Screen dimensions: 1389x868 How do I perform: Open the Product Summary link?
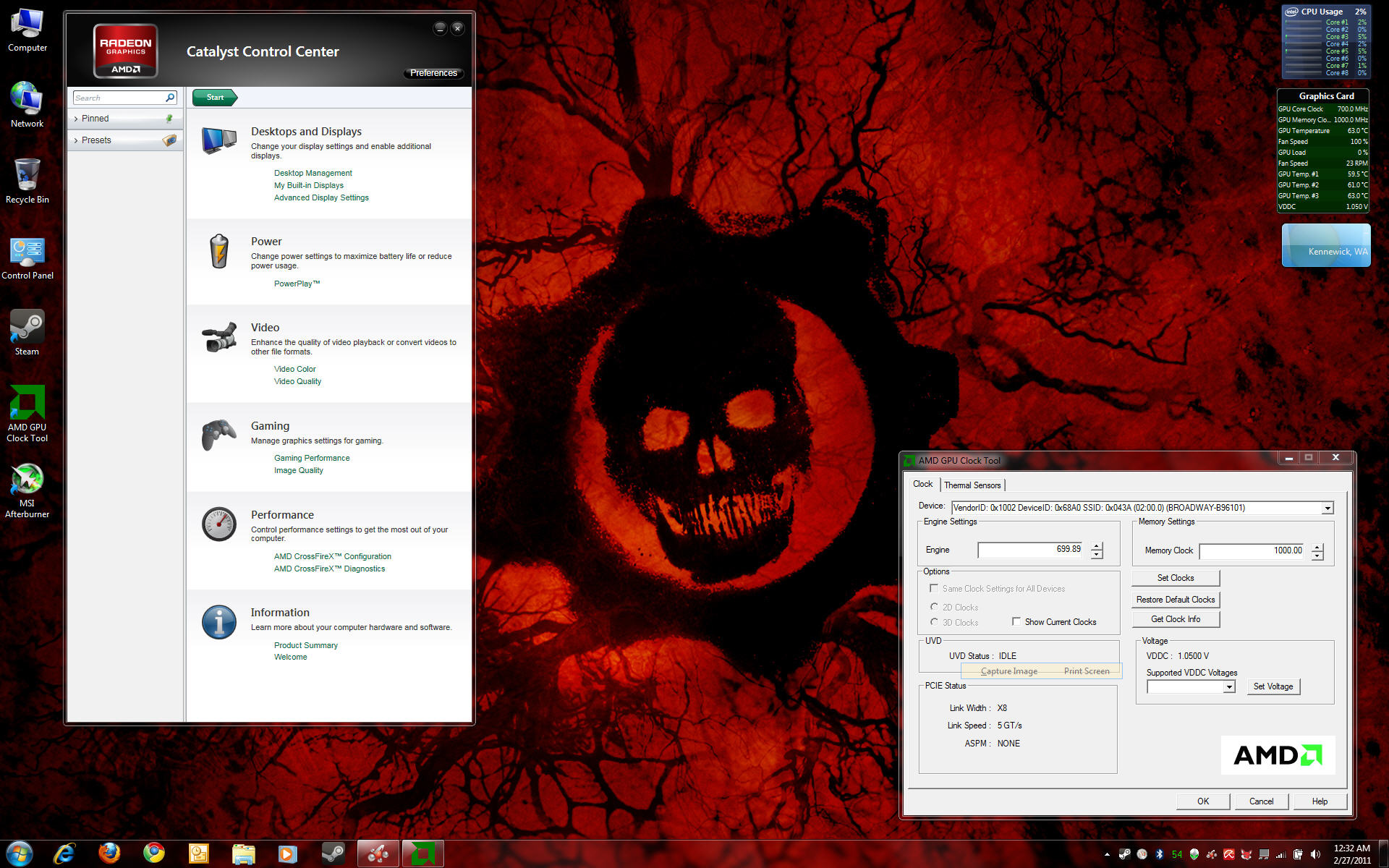coord(305,645)
